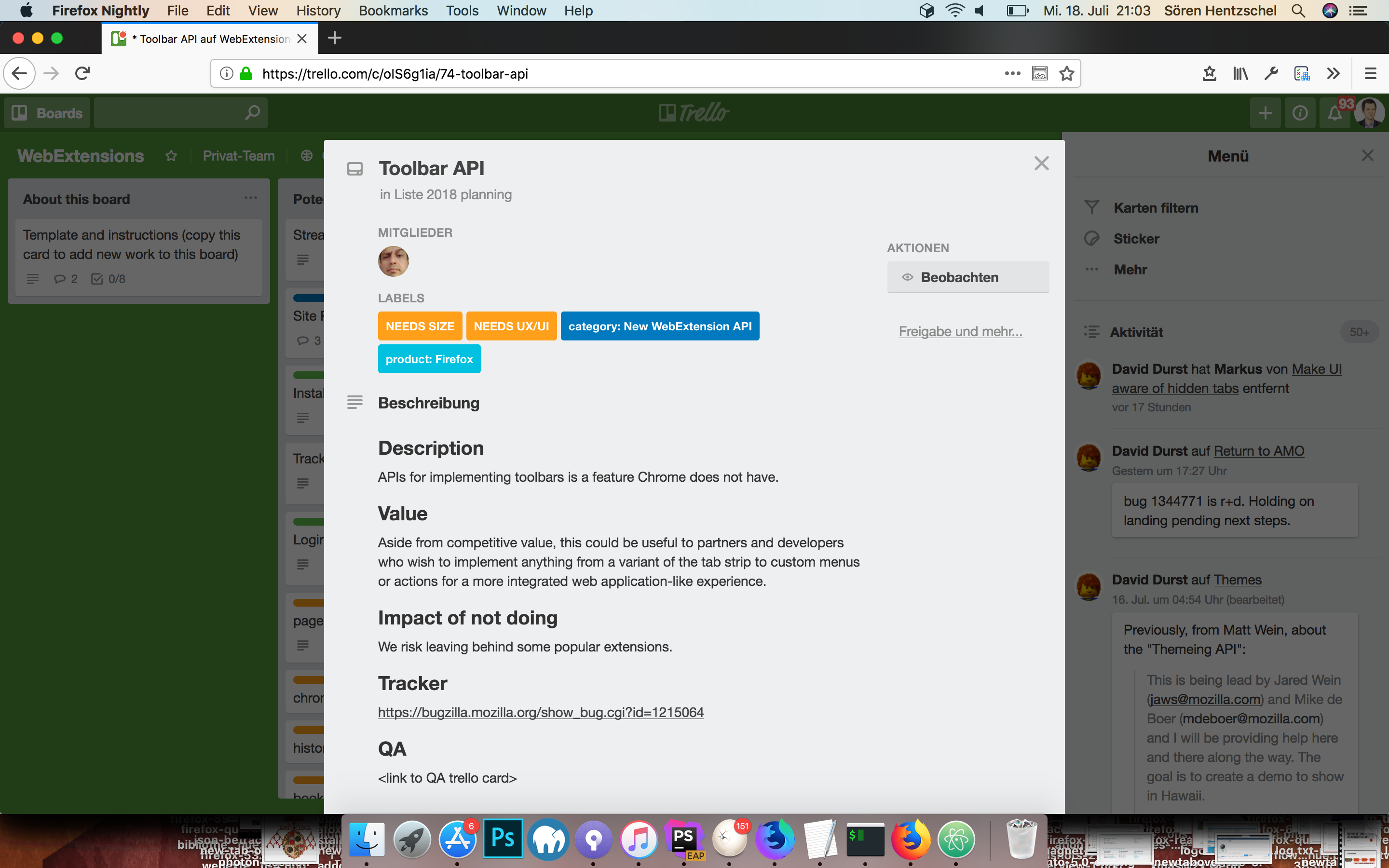This screenshot has width=1389, height=868.
Task: Open the Trello info icon
Action: tap(1300, 113)
